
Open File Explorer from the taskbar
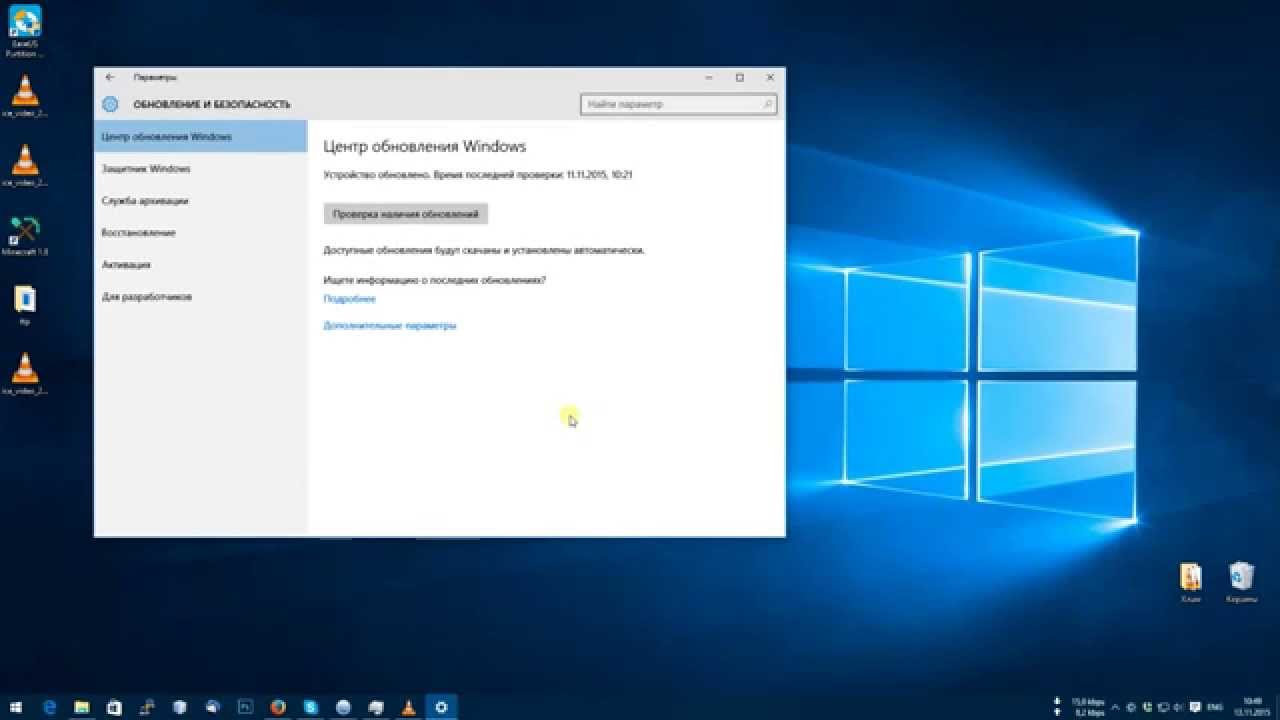(x=82, y=707)
